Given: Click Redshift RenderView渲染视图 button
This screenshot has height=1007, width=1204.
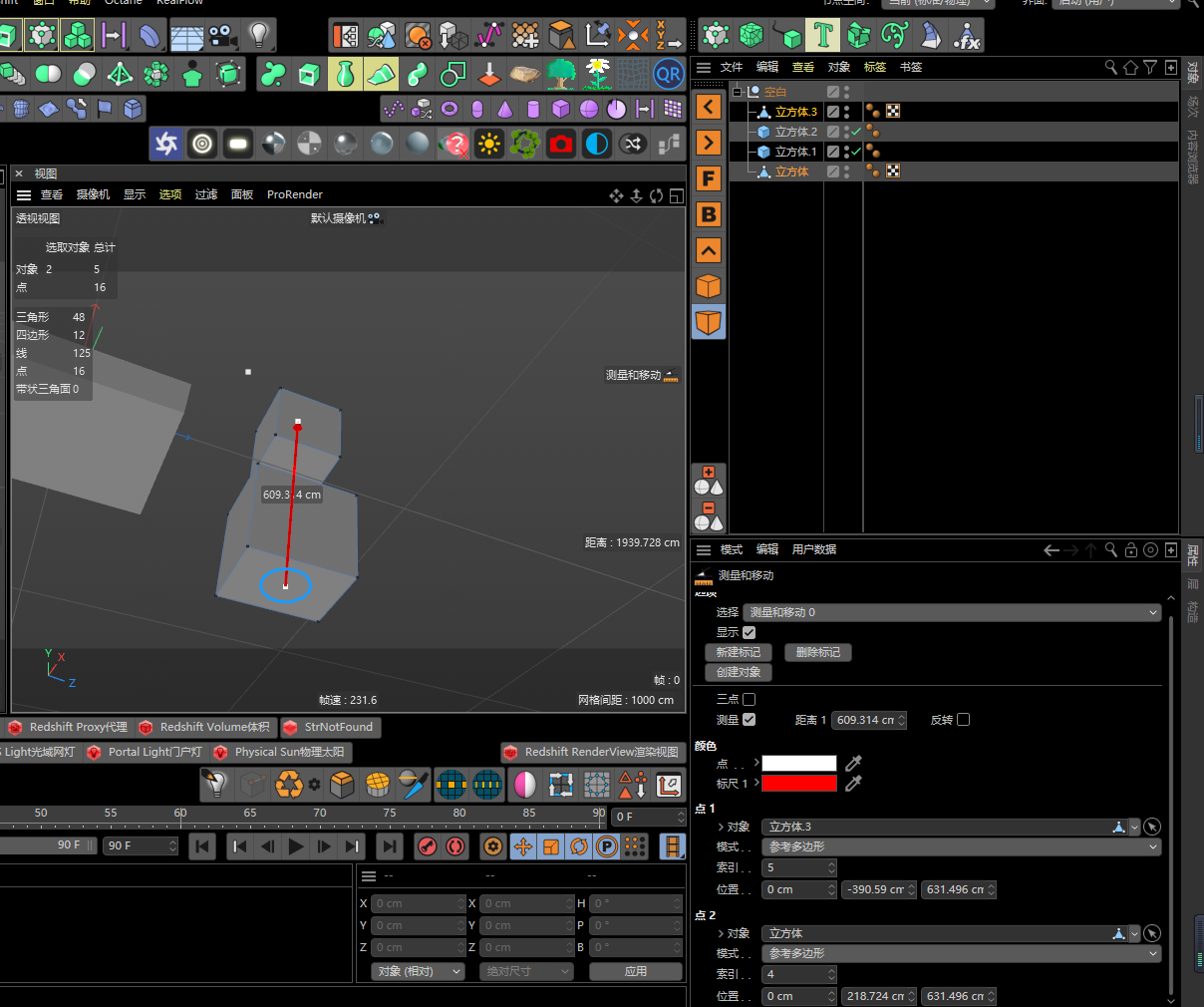Looking at the screenshot, I should pos(592,752).
